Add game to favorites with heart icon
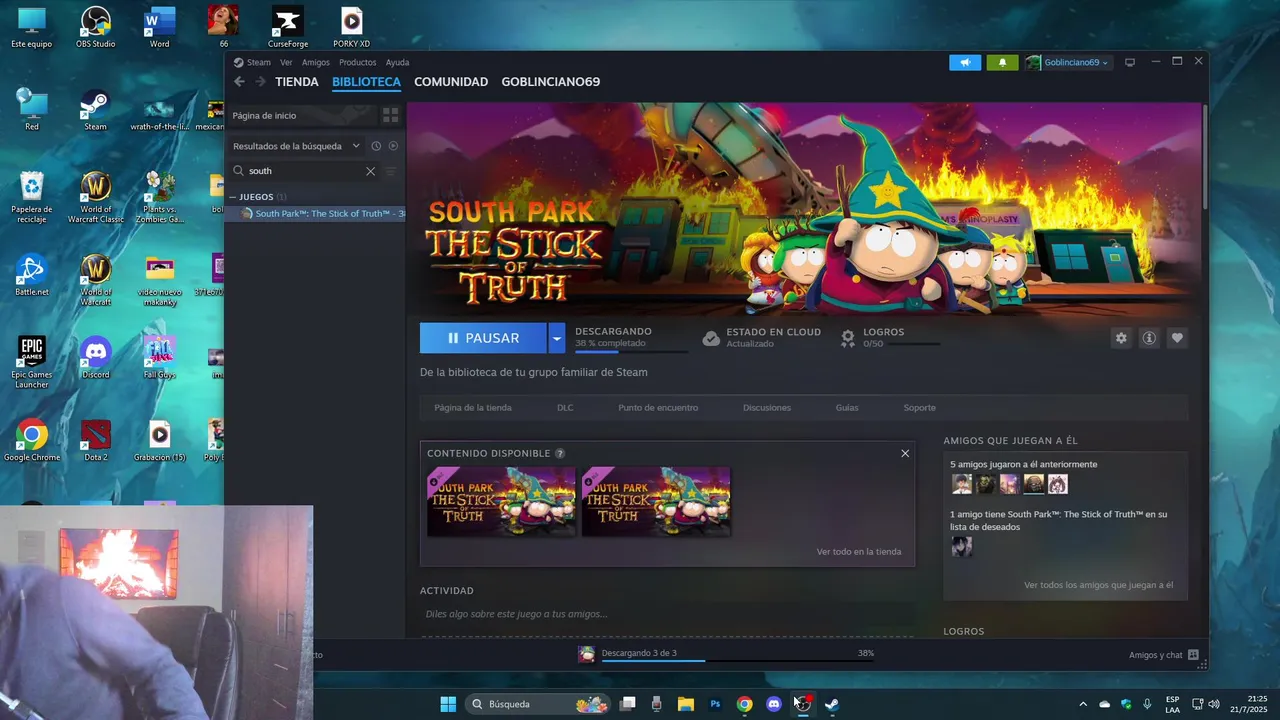 (x=1177, y=338)
